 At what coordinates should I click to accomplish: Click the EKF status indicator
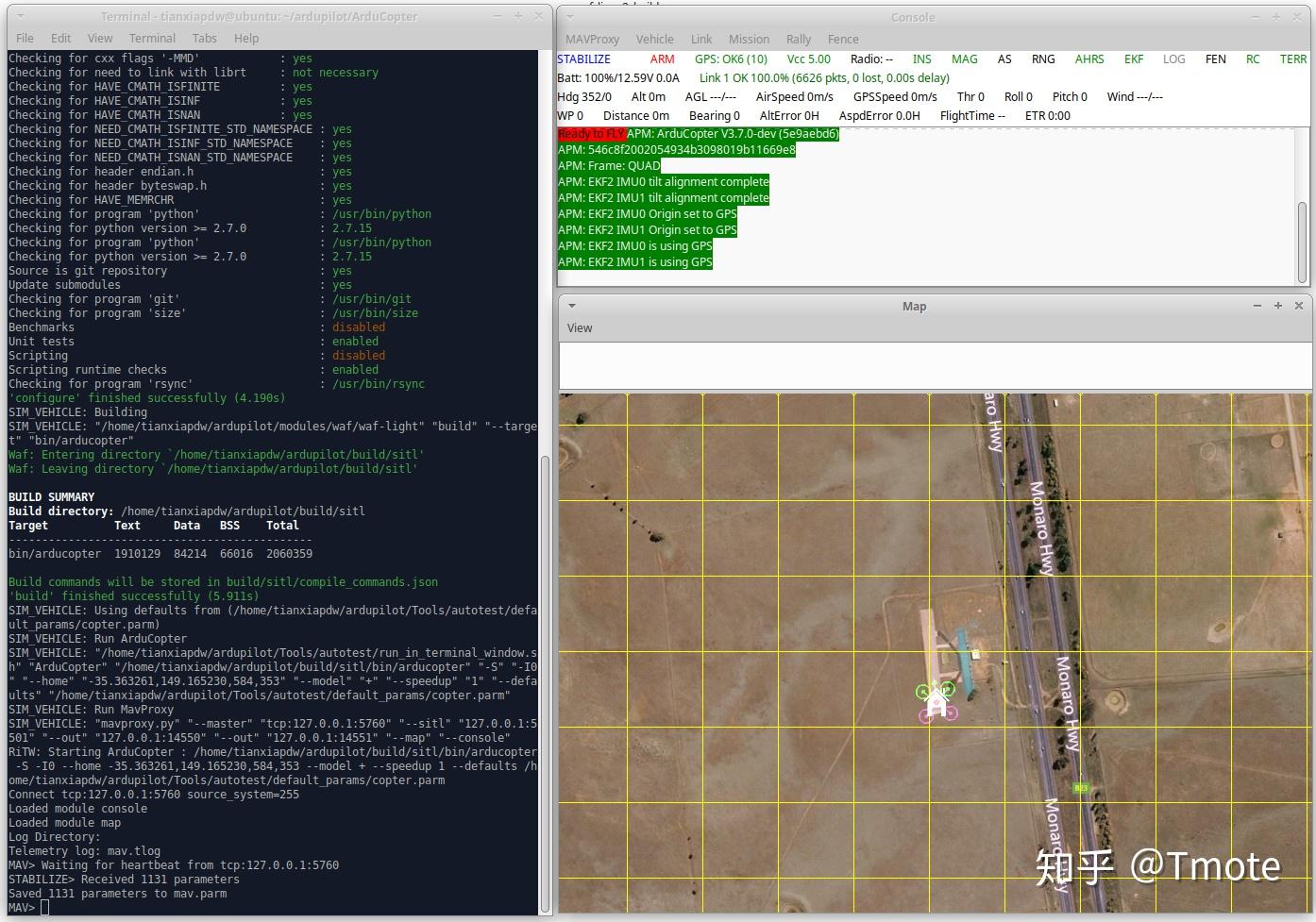point(1133,59)
